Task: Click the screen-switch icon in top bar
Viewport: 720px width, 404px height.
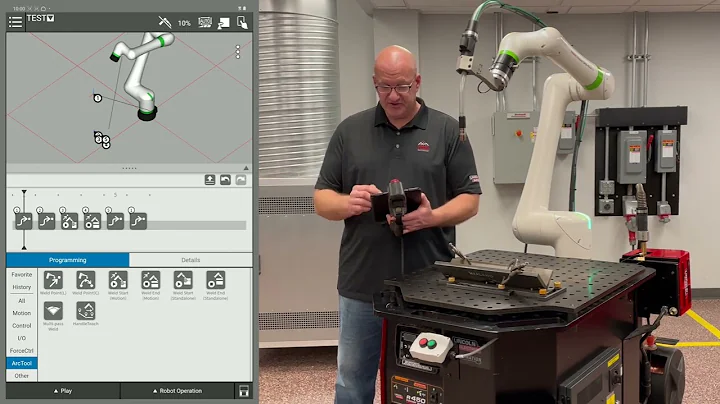Action: coord(224,22)
